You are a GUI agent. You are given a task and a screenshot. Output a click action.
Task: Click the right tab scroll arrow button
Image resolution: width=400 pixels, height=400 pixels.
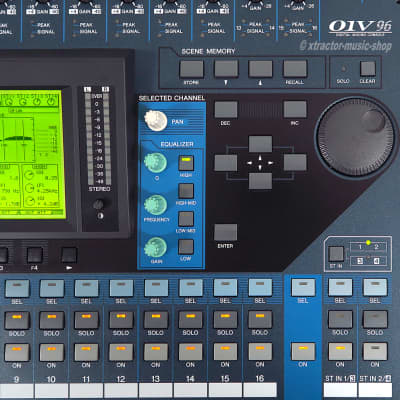69,255
